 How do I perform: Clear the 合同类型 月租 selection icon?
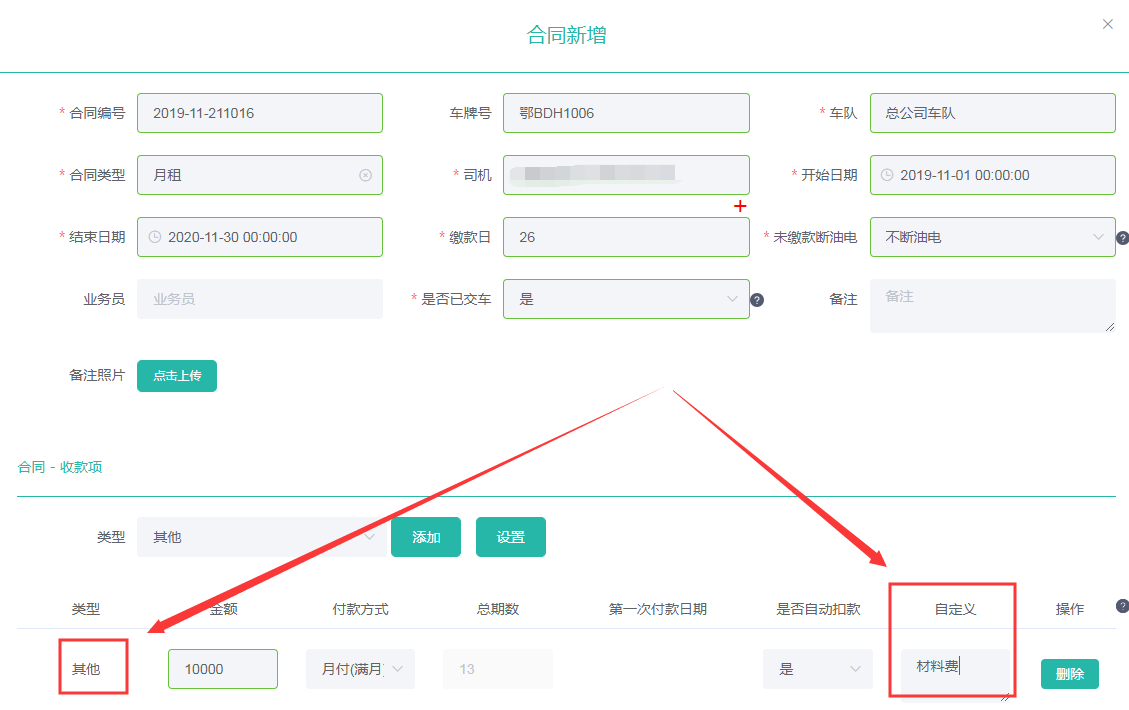pyautogui.click(x=365, y=175)
